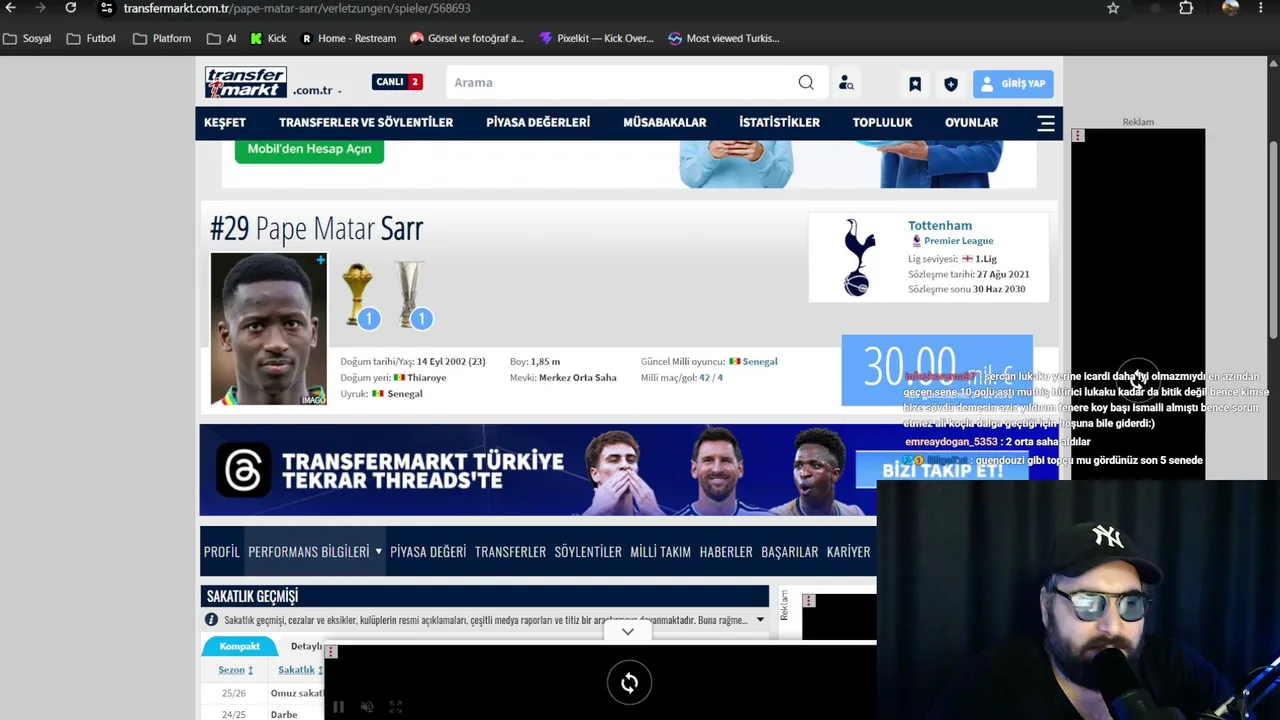Screen dimensions: 1280x720
Task: Click the Threads logo in banner
Action: [242, 470]
